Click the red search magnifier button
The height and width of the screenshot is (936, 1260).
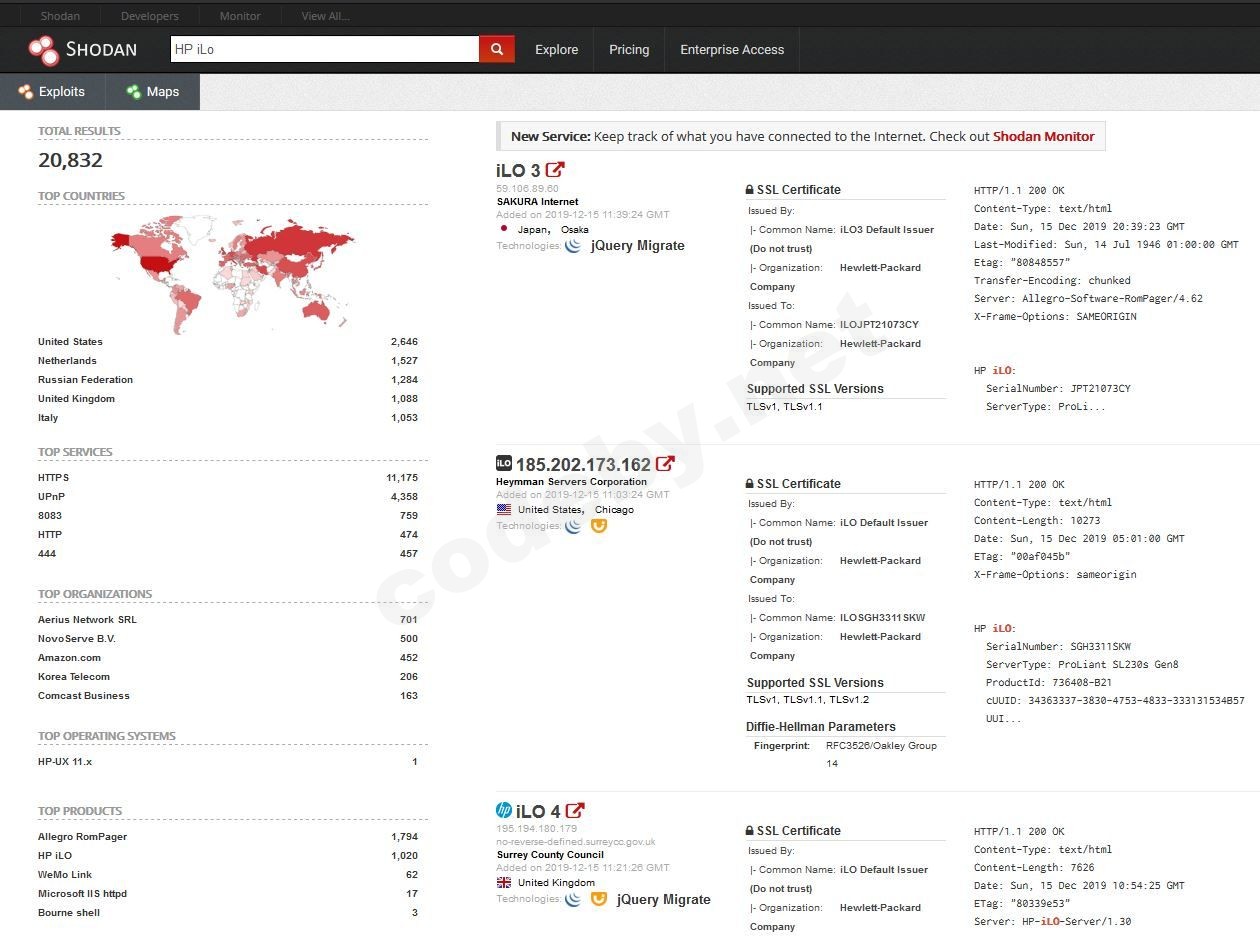click(497, 49)
